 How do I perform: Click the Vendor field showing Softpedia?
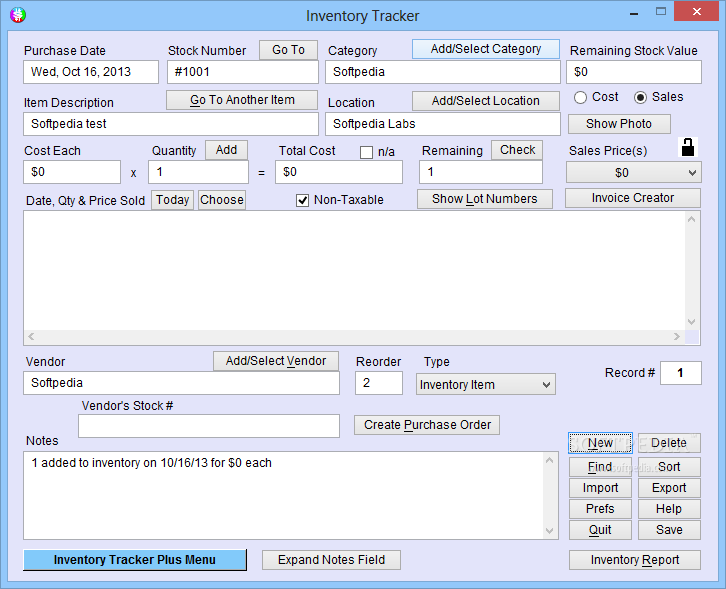point(182,383)
